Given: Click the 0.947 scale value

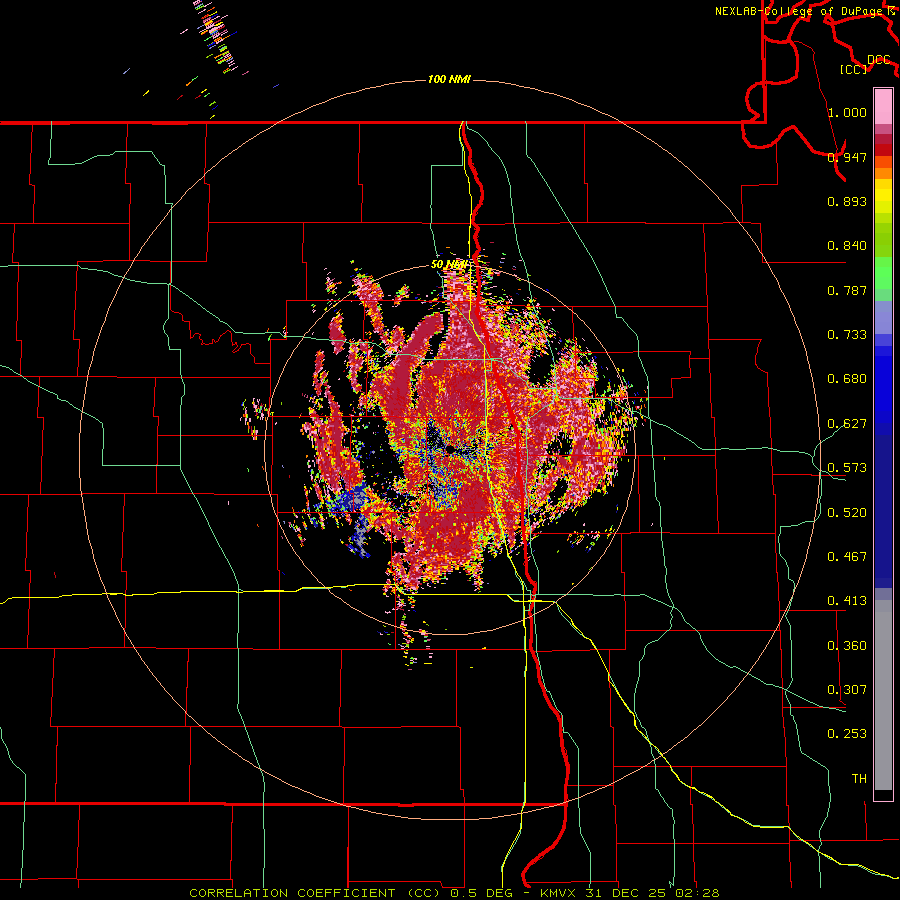Looking at the screenshot, I should (847, 157).
